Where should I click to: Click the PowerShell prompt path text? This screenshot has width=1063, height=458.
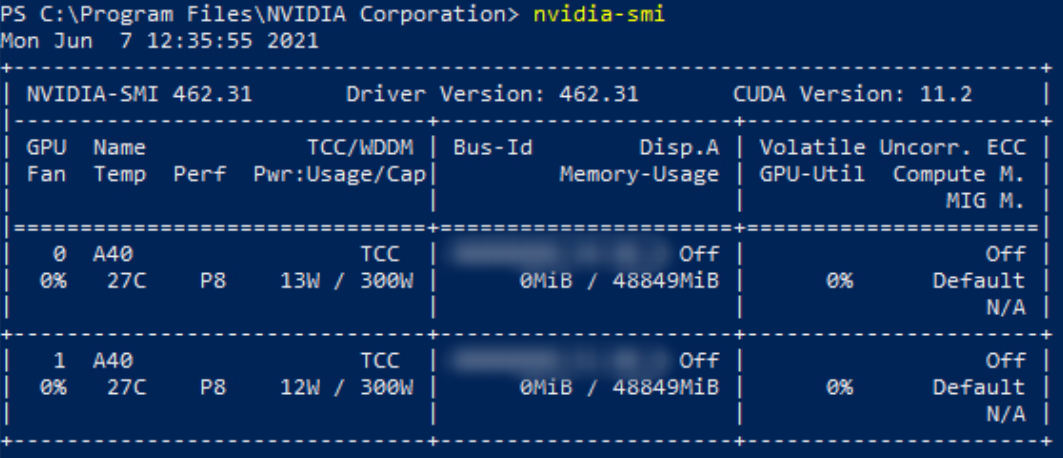tap(260, 15)
